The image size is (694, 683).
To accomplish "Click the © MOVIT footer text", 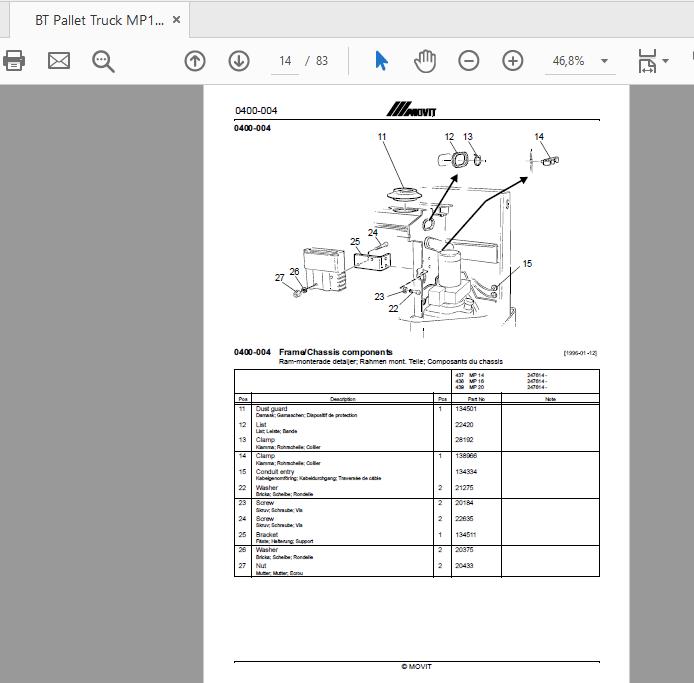I will tap(416, 666).
